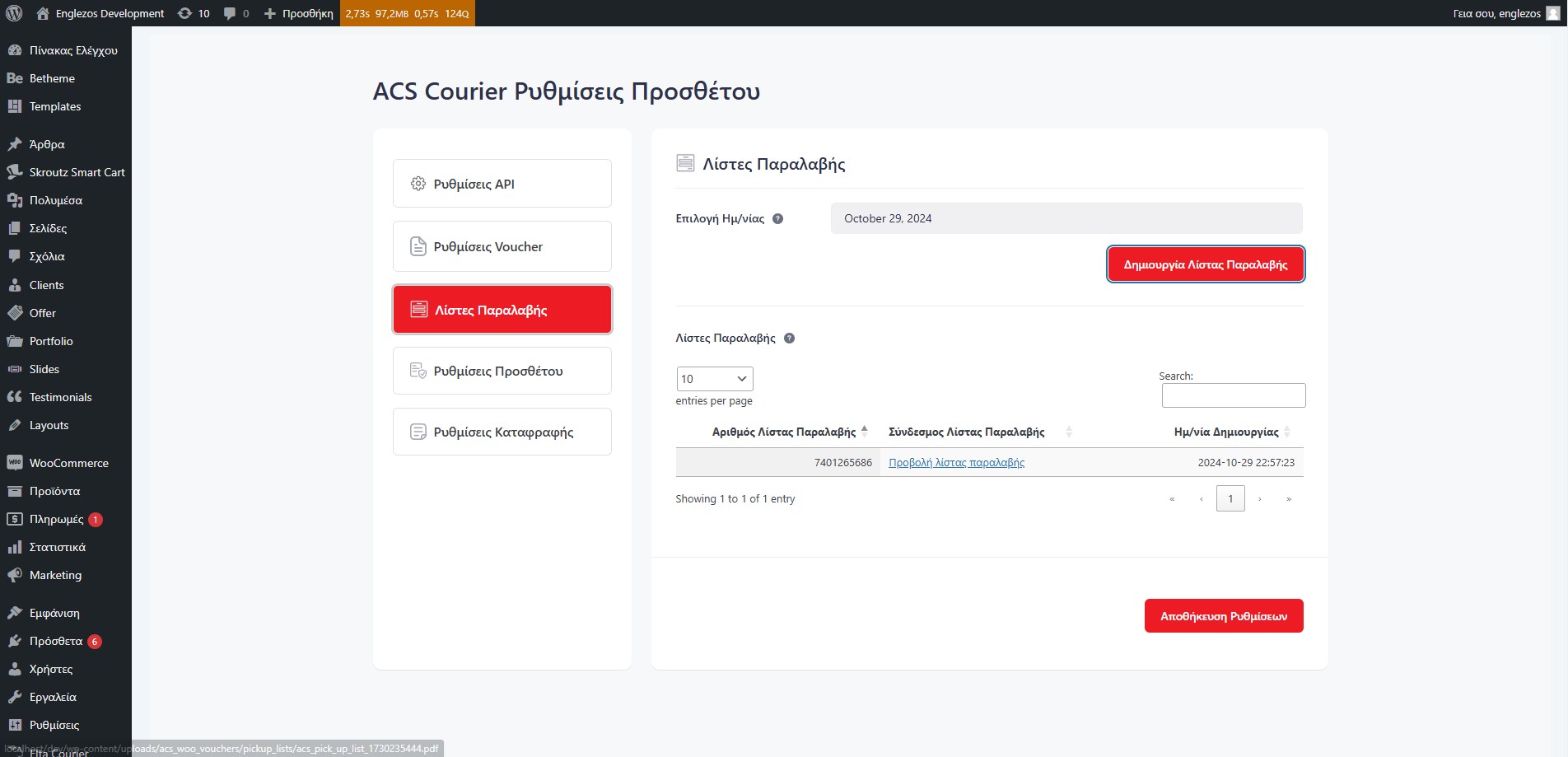Image resolution: width=1568 pixels, height=757 pixels.
Task: Click the Clients sidebar icon
Action: pos(15,285)
